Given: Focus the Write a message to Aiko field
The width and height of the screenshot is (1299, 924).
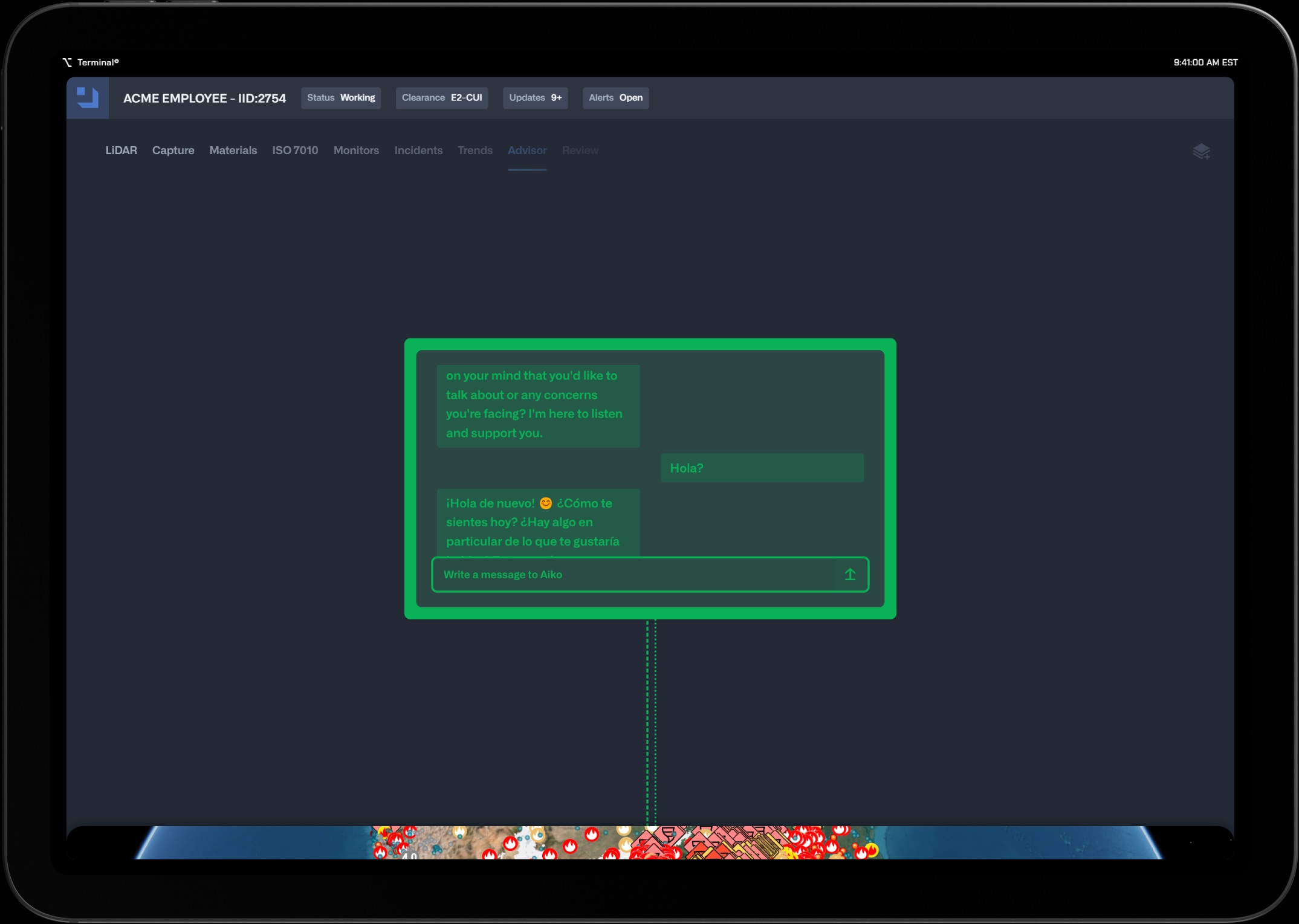Looking at the screenshot, I should coord(629,574).
